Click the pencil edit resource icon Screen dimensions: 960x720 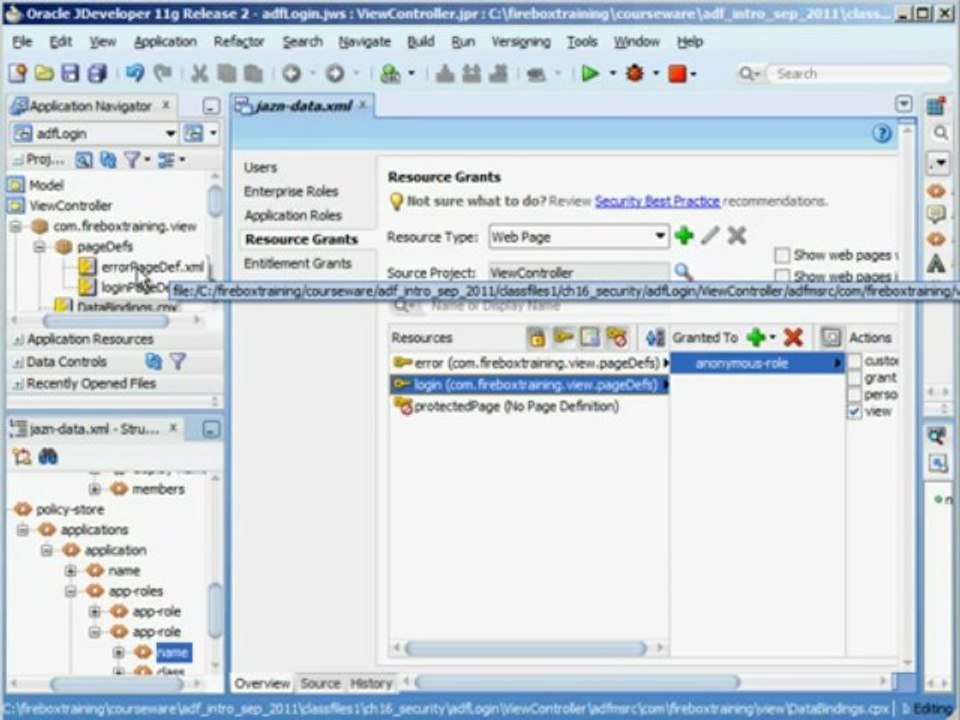[710, 236]
